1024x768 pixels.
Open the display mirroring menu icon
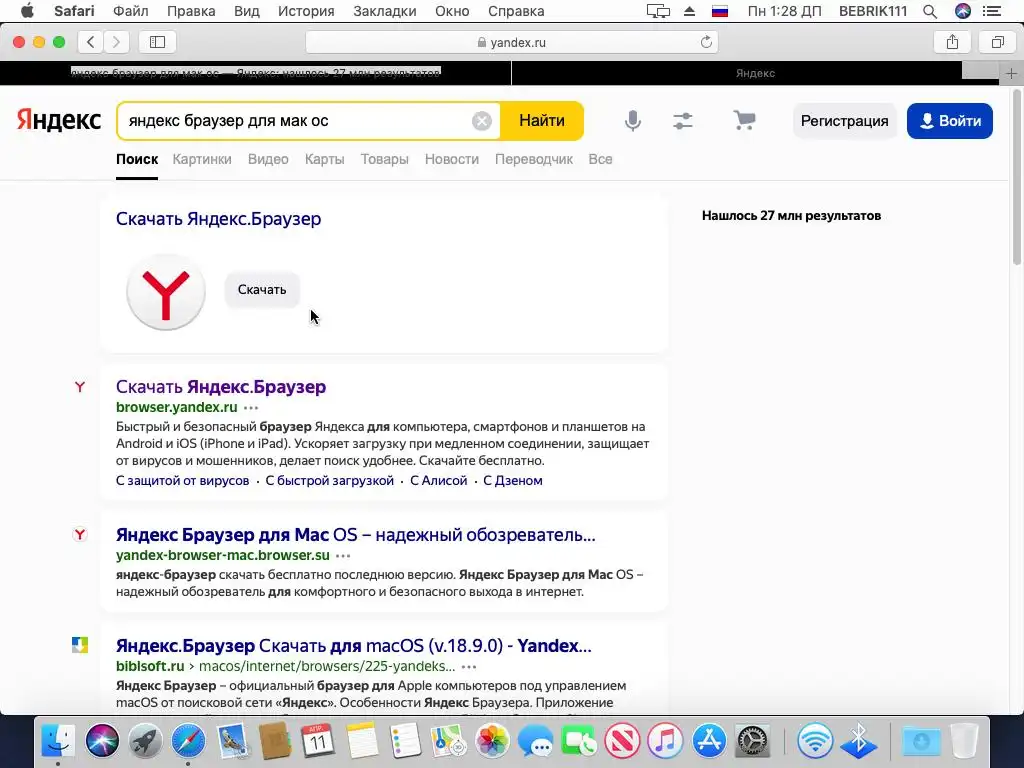[658, 11]
